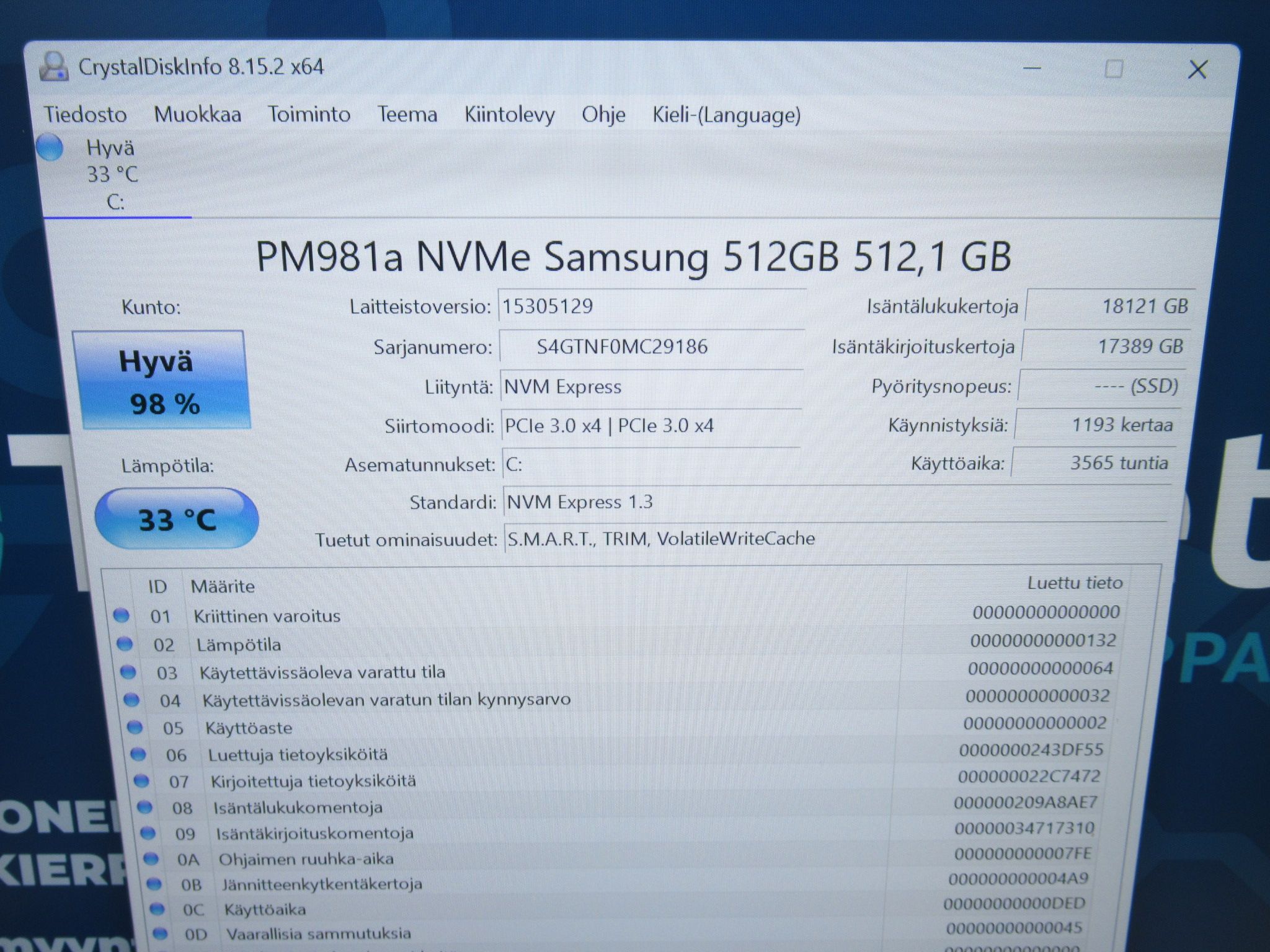Select the Käytettävissäolevan varatun tilan kynnysarvo name

(387, 700)
